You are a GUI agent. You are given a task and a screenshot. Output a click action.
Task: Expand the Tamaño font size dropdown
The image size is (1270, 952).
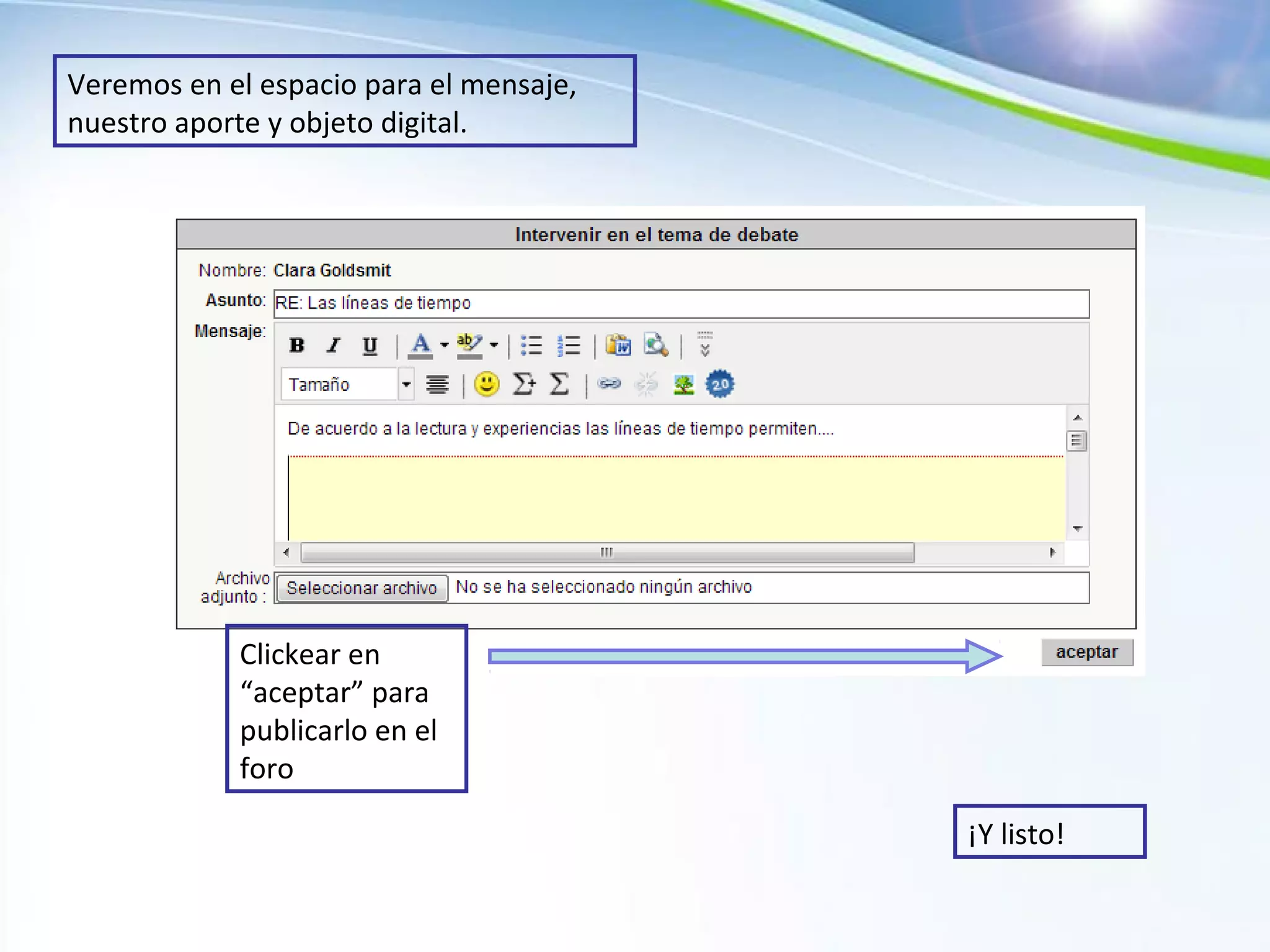click(x=406, y=384)
